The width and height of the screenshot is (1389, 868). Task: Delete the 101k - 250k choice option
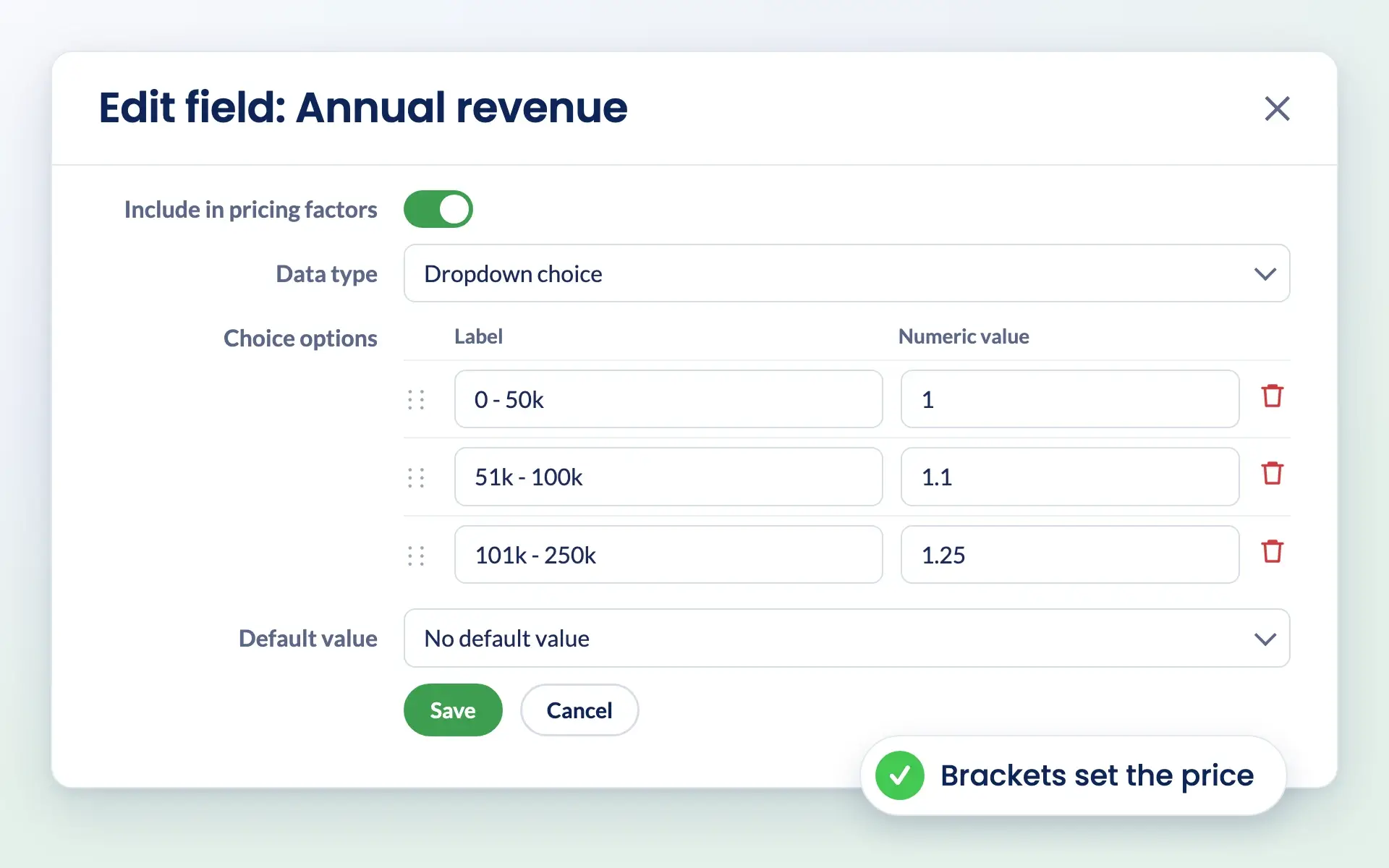[x=1272, y=552]
